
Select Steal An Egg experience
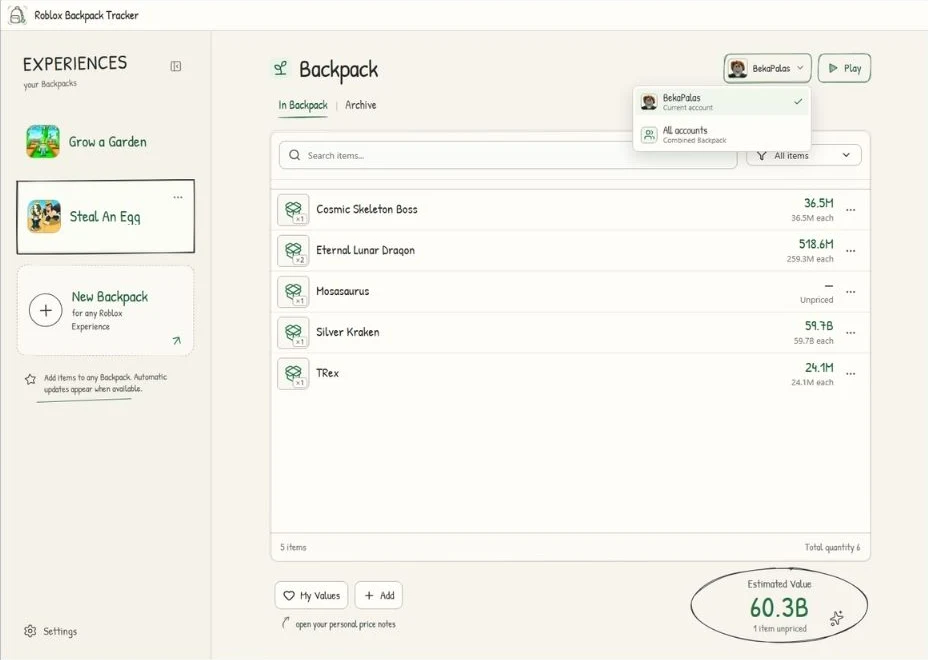105,217
